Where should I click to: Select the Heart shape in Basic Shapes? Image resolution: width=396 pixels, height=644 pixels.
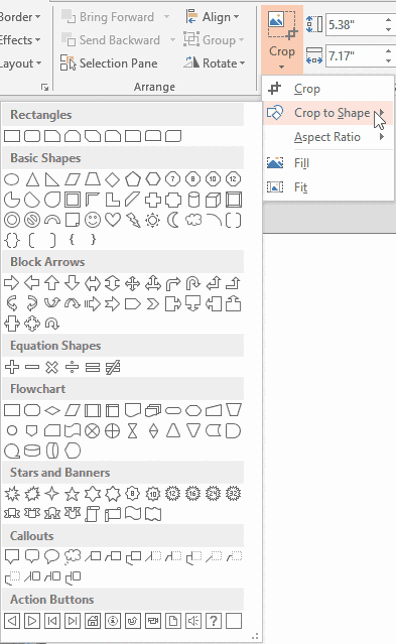point(113,220)
